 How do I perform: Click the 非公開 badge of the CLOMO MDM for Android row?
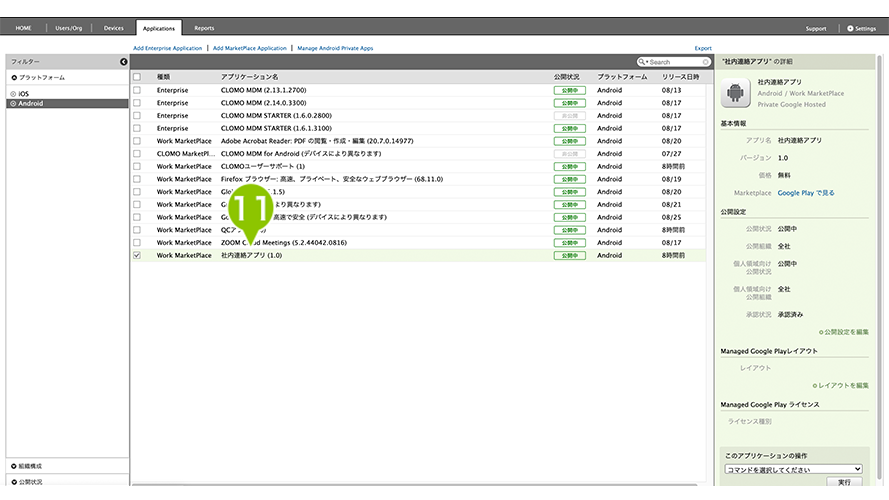(569, 154)
